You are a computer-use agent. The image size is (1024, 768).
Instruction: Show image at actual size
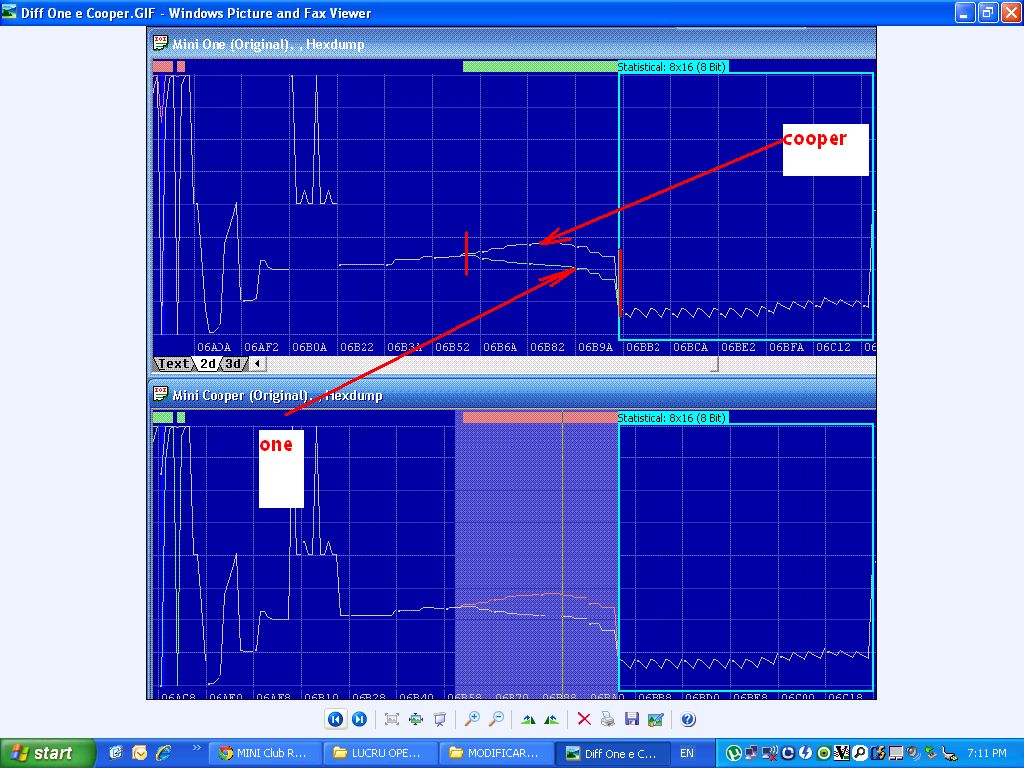coord(415,719)
